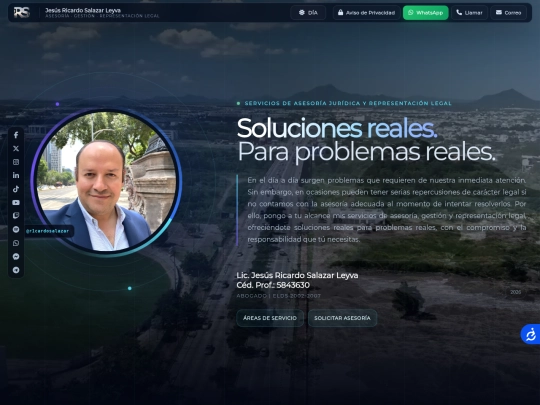540x405 pixels.
Task: Click 'Céd. Prof.: 5843630' text
Action: click(x=273, y=285)
